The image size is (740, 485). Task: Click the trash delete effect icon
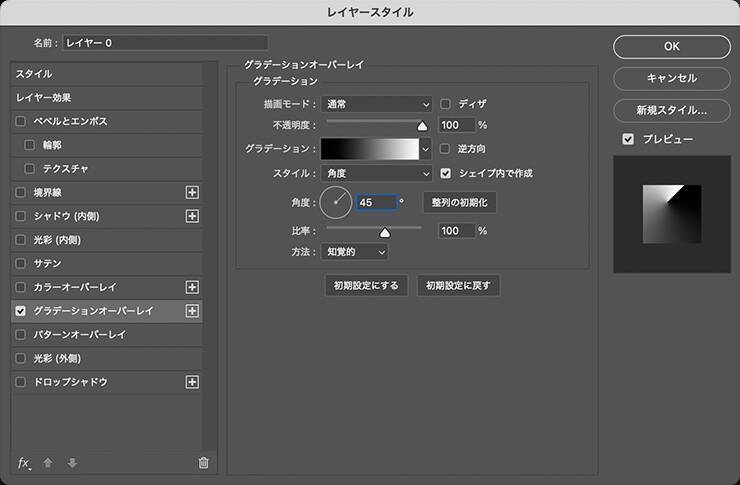204,462
